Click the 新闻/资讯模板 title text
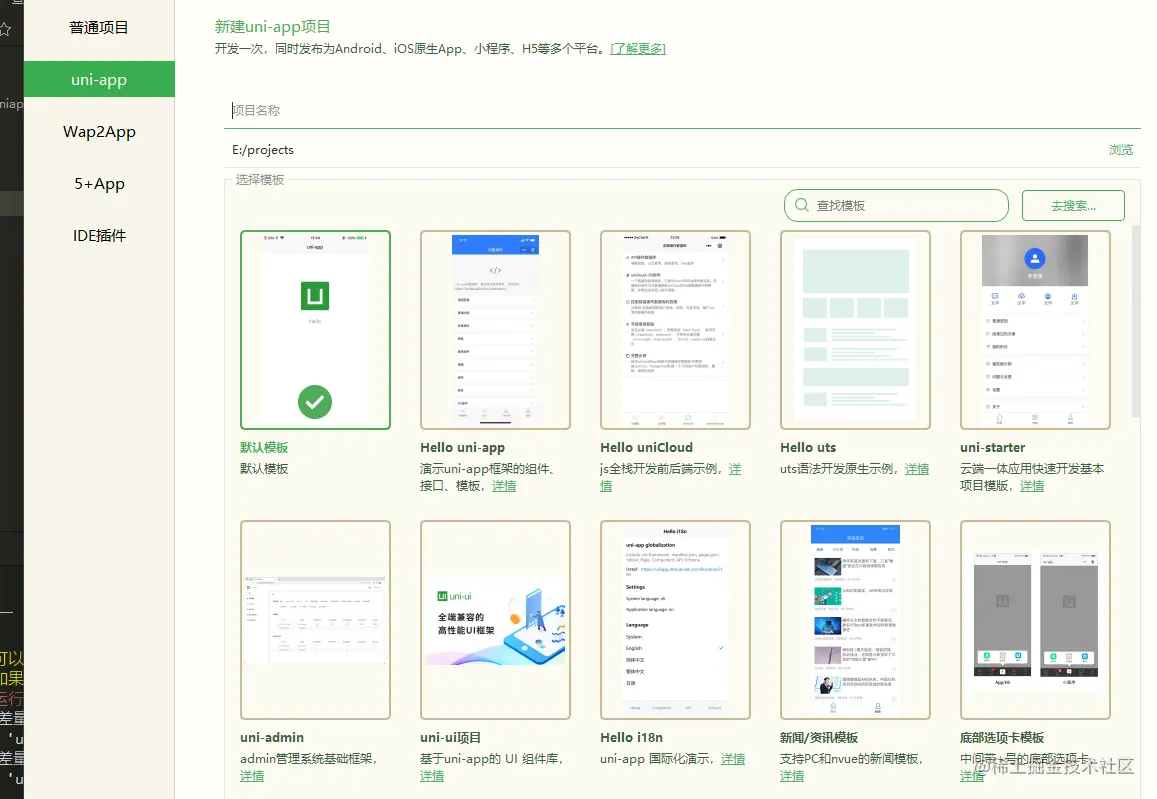Image resolution: width=1157 pixels, height=799 pixels. pos(819,738)
